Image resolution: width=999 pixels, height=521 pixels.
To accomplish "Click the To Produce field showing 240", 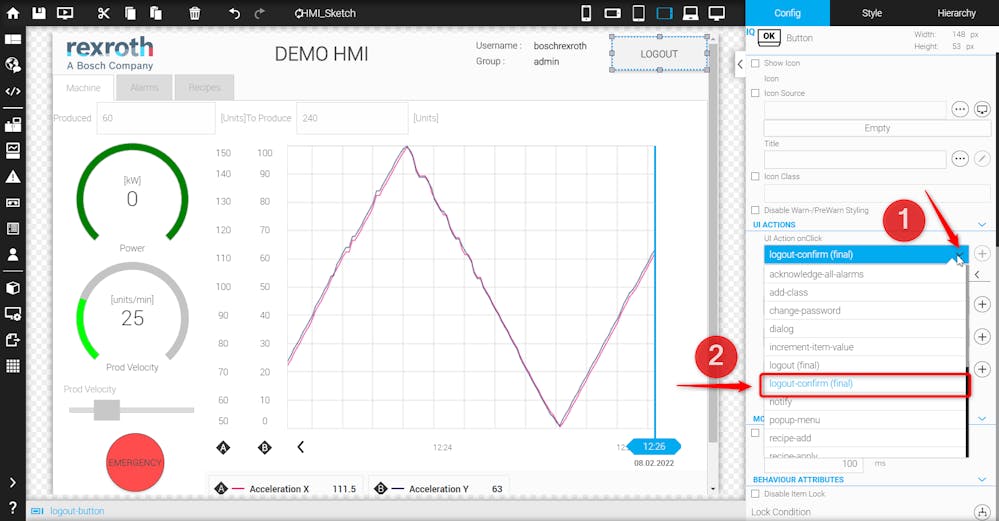I will tap(352, 118).
